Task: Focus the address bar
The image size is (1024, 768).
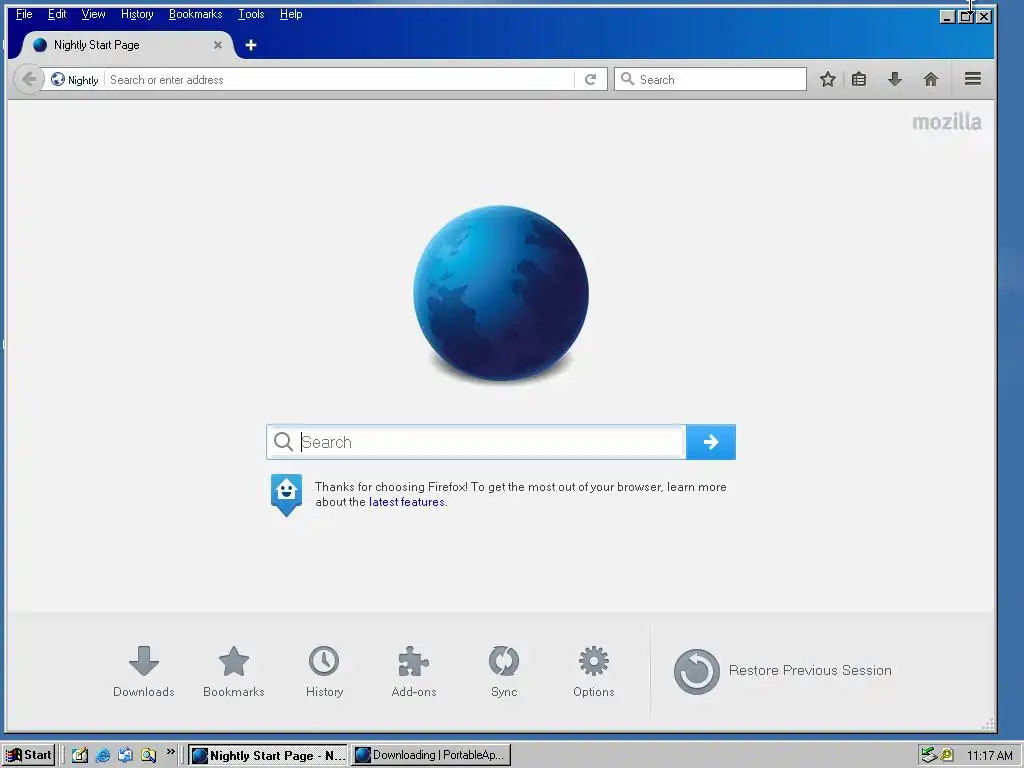Action: (x=340, y=80)
